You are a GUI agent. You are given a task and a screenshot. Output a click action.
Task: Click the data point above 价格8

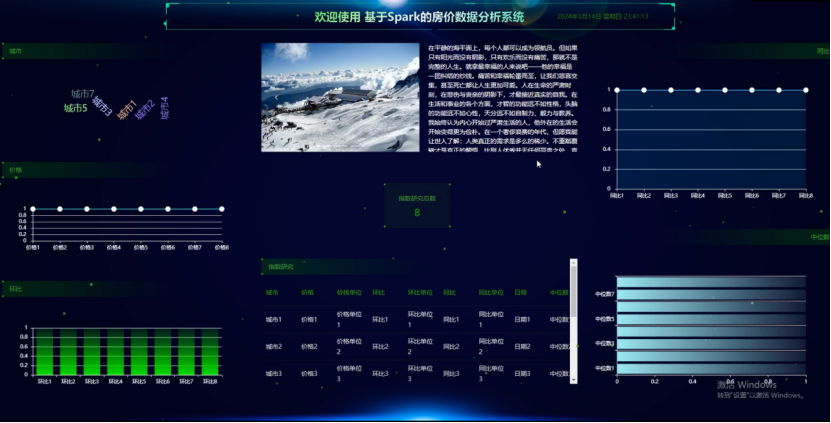pos(222,209)
